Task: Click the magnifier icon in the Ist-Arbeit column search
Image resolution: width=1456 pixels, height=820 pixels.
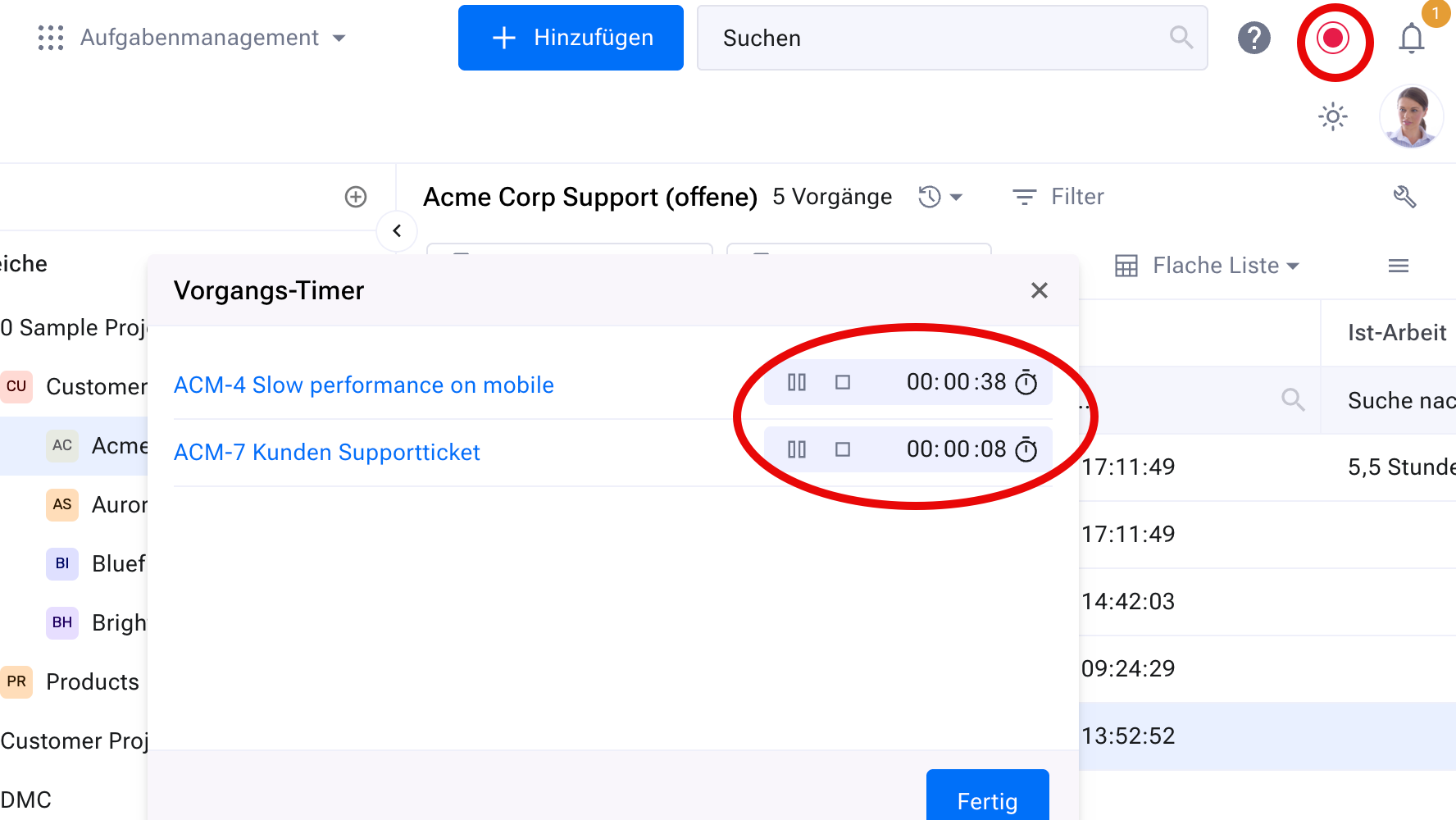Action: point(1293,399)
